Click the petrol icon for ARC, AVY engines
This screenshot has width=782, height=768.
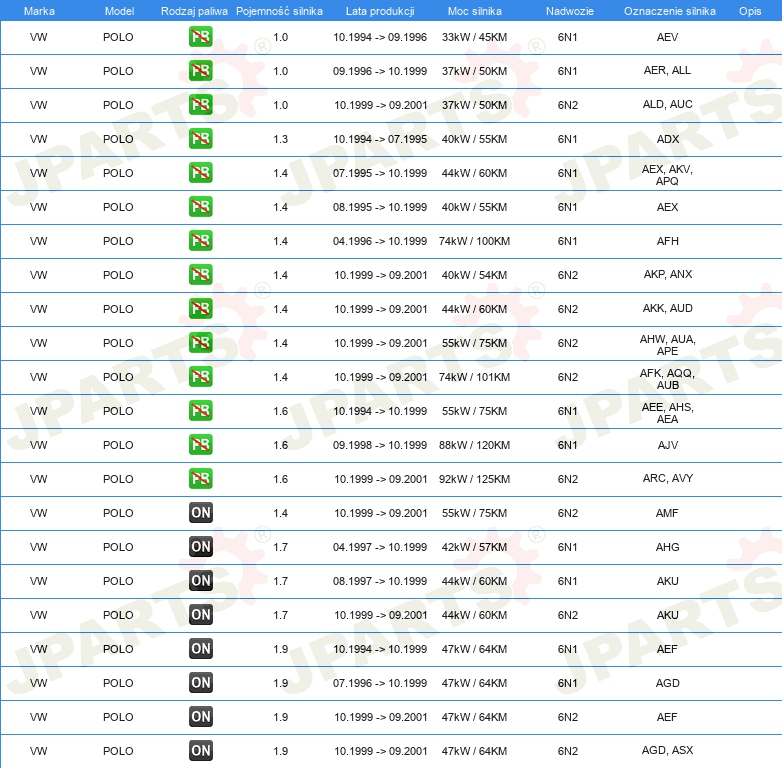[x=200, y=479]
